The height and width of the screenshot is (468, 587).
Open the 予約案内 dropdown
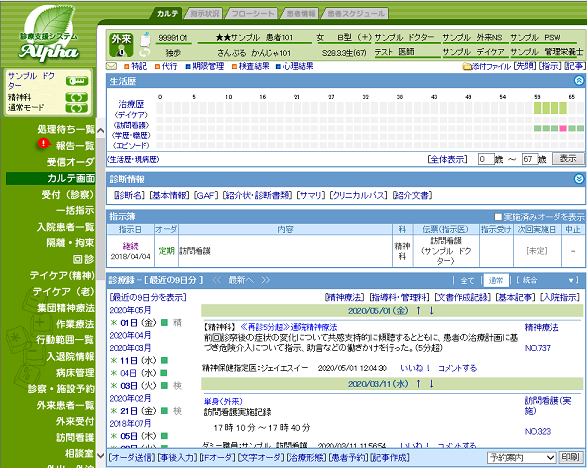[521, 458]
